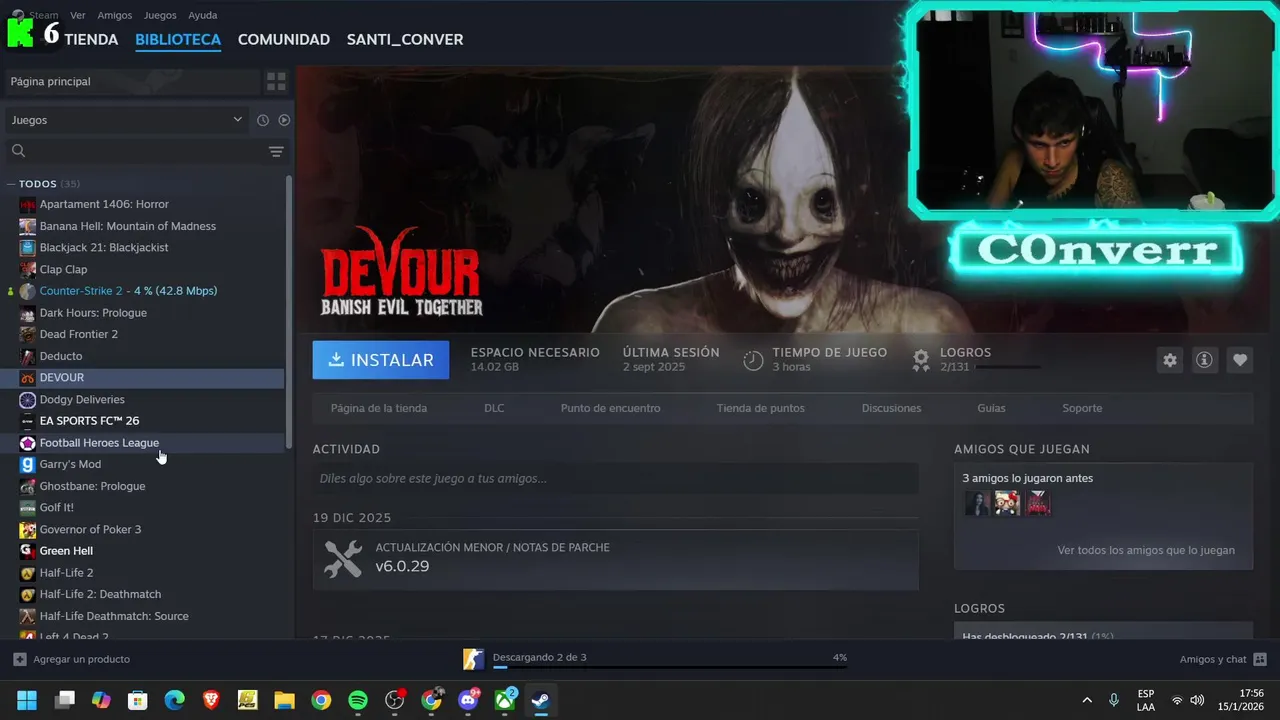Open Spotify from taskbar

point(358,700)
